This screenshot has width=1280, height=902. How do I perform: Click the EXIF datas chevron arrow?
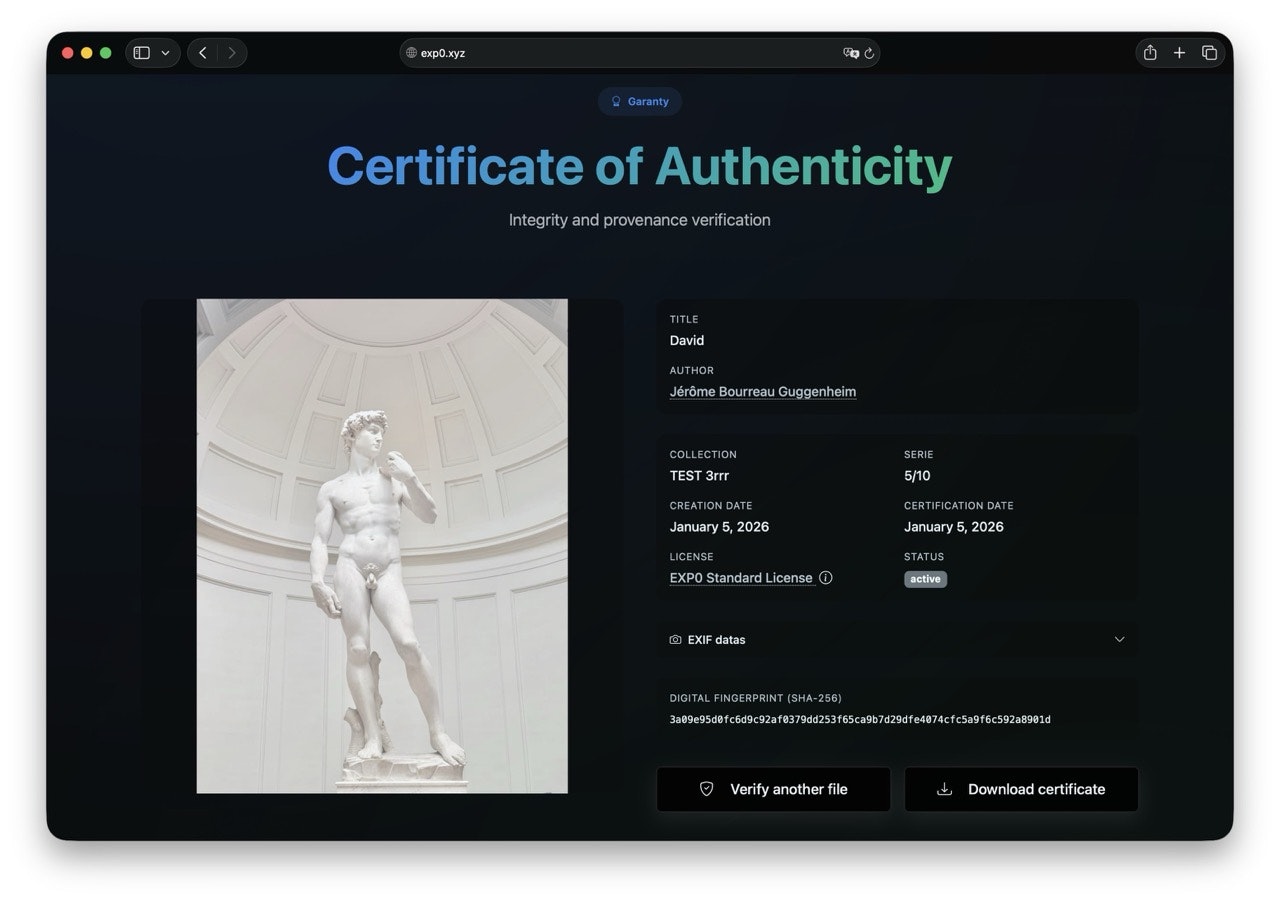(1119, 640)
